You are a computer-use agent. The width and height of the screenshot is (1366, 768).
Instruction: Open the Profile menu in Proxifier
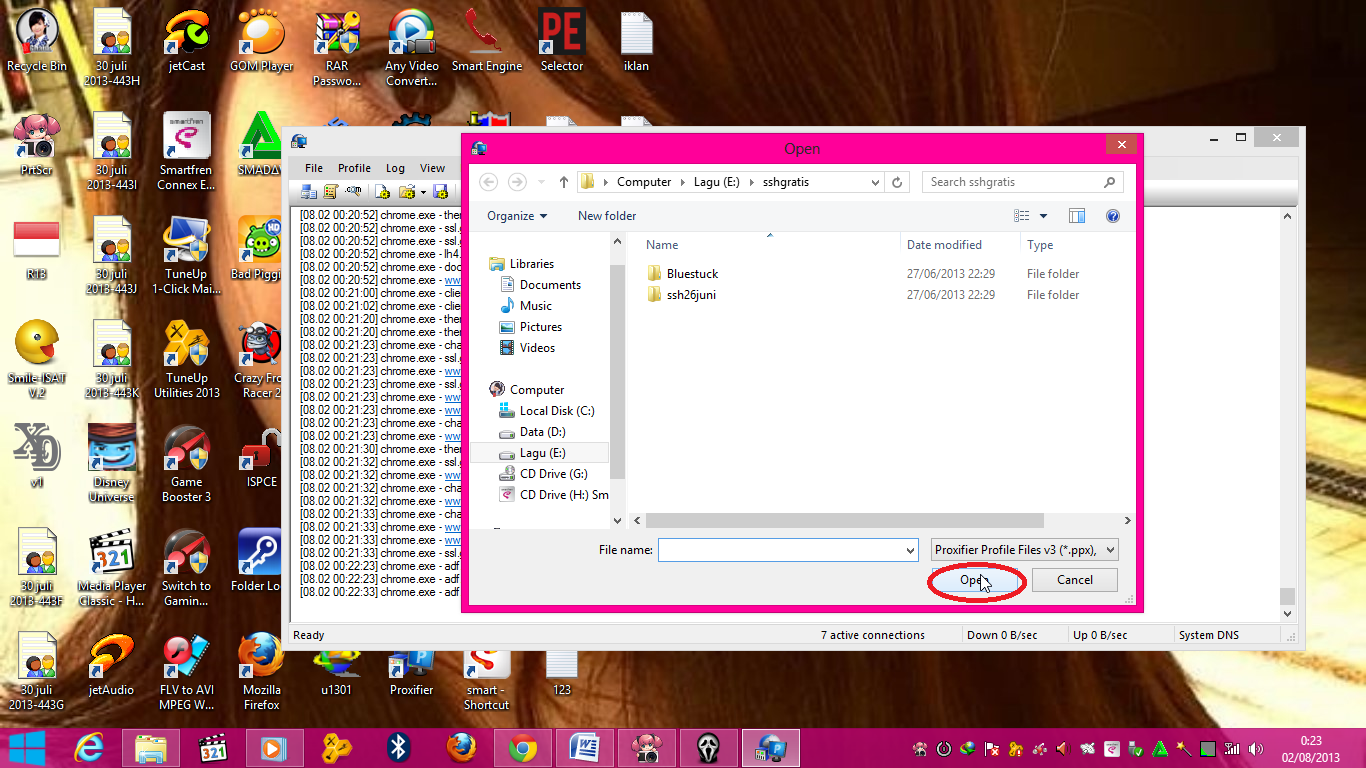(x=354, y=168)
